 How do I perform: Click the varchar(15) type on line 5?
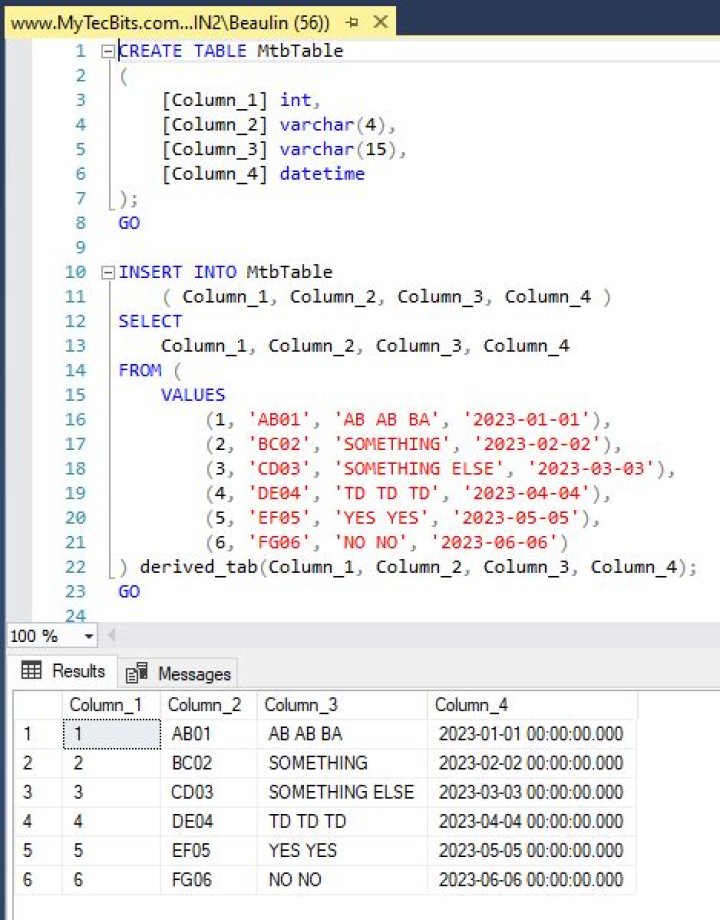337,150
